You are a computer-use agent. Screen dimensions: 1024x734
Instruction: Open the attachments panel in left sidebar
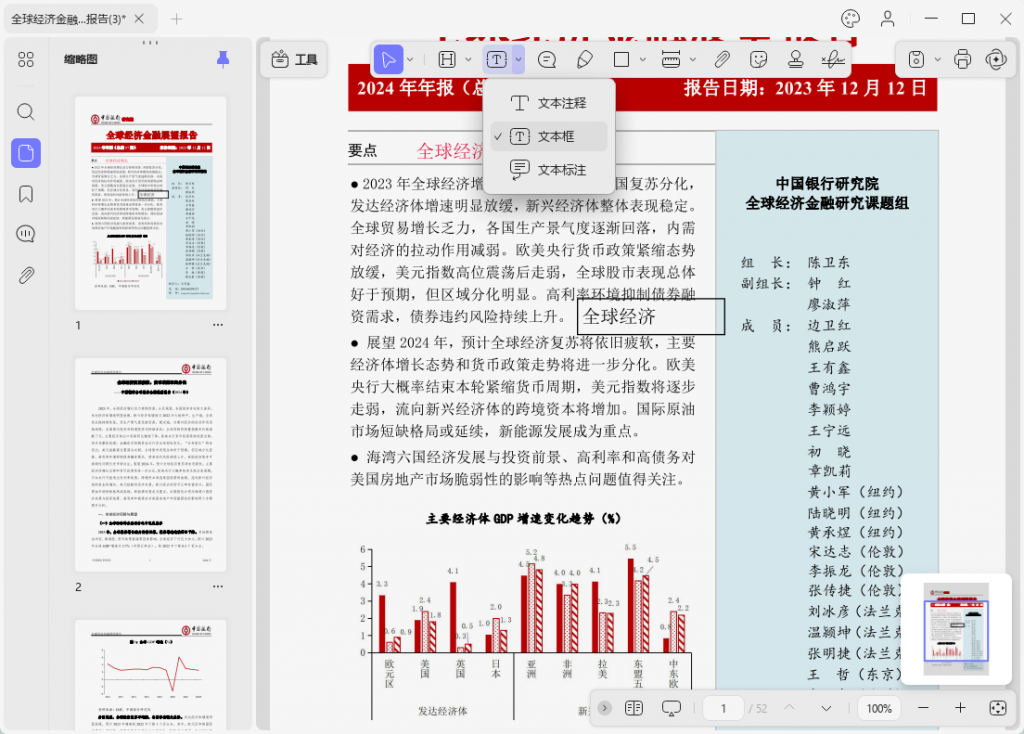click(25, 275)
